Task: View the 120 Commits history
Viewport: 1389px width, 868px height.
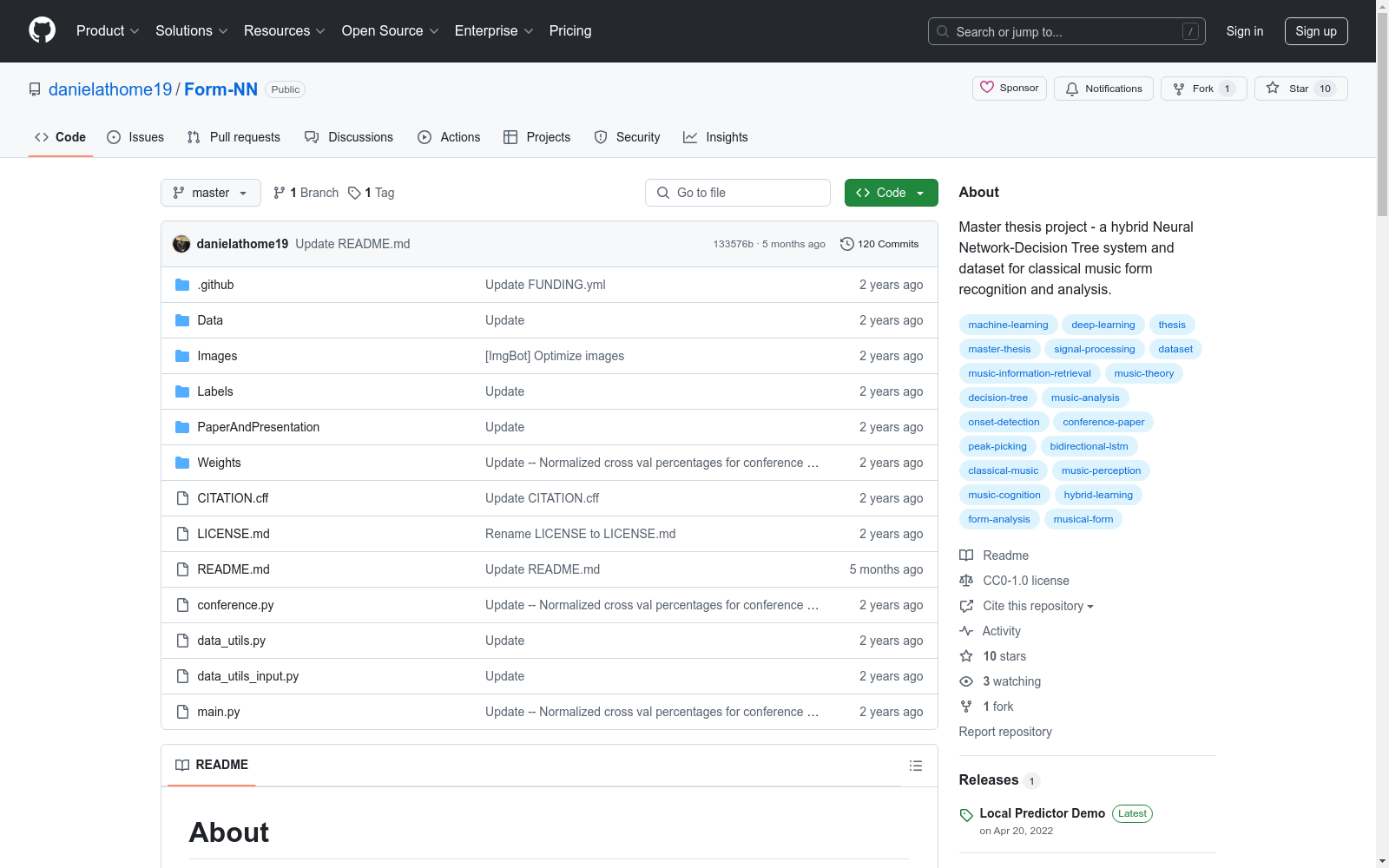Action: click(879, 244)
